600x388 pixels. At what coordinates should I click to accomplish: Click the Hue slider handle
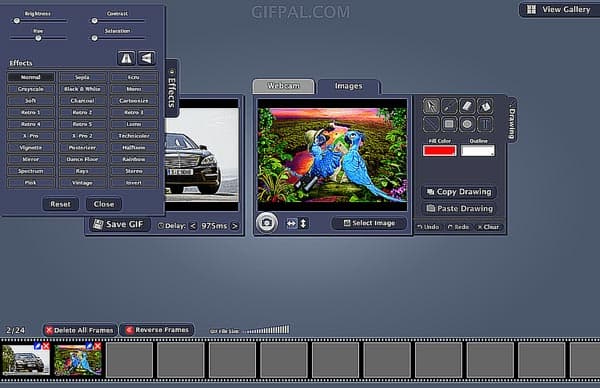click(x=38, y=38)
